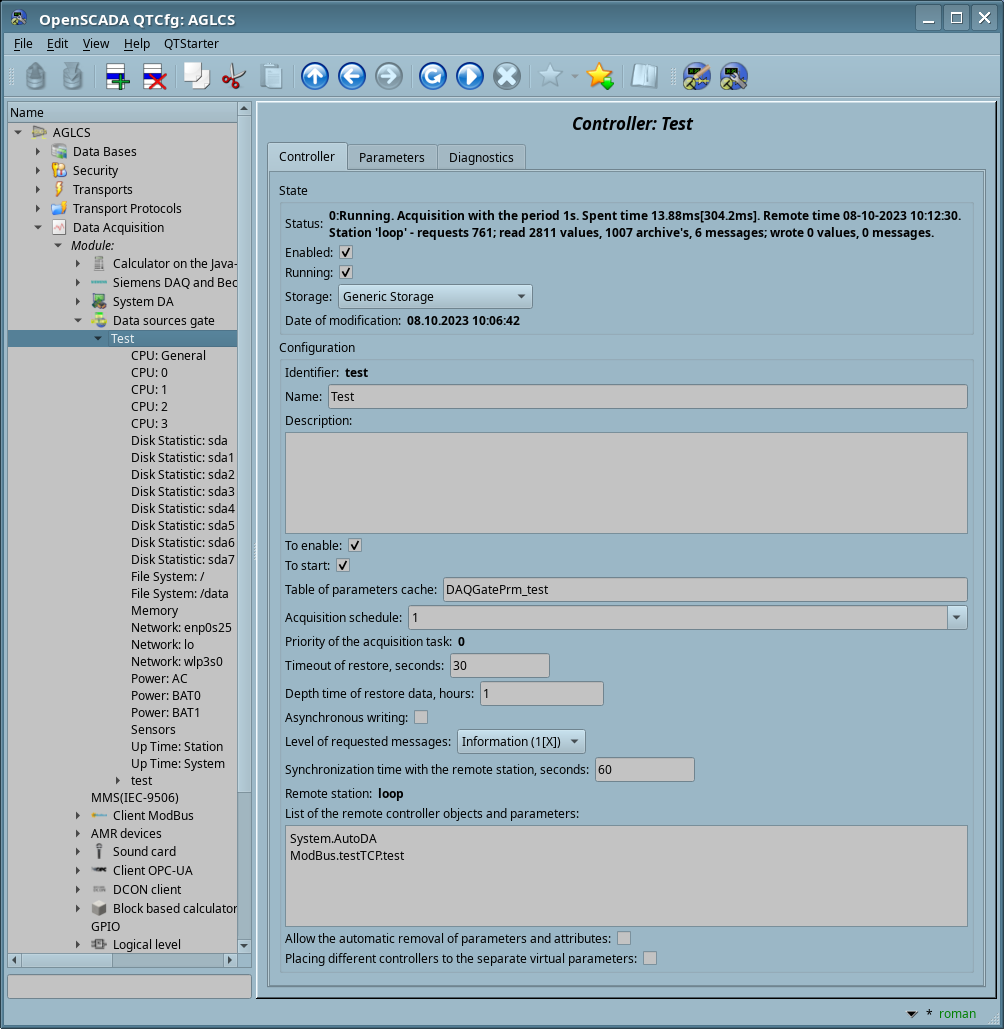Select Network: wlp3s0 tree item
Viewport: 1004px width, 1029px height.
(177, 662)
